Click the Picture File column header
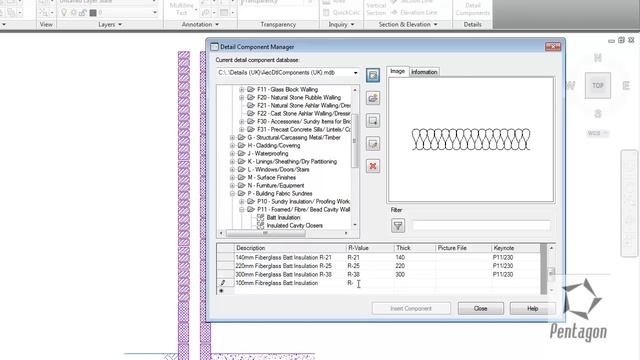This screenshot has width=640, height=360. (x=464, y=248)
